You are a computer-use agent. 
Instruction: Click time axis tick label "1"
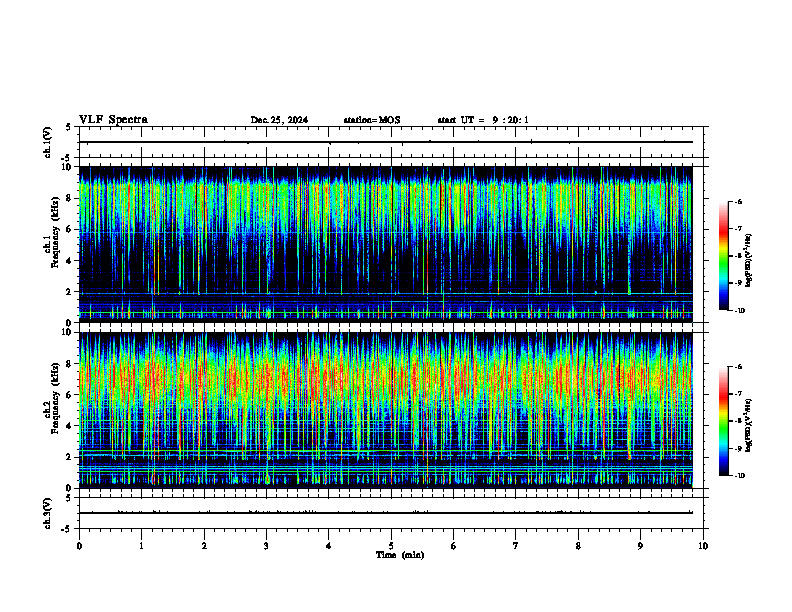pyautogui.click(x=141, y=546)
